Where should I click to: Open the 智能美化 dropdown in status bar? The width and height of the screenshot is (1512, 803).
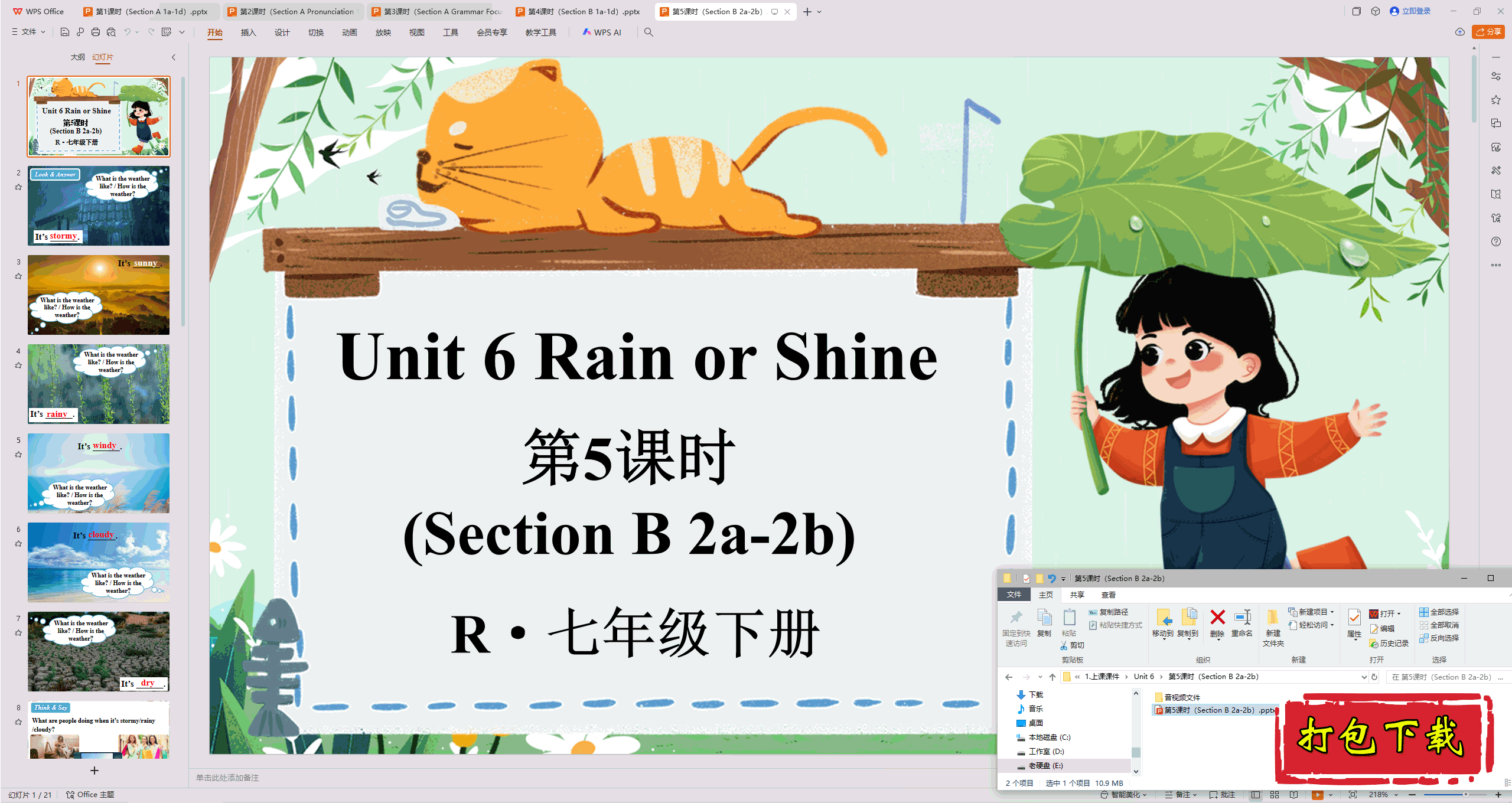(1123, 795)
